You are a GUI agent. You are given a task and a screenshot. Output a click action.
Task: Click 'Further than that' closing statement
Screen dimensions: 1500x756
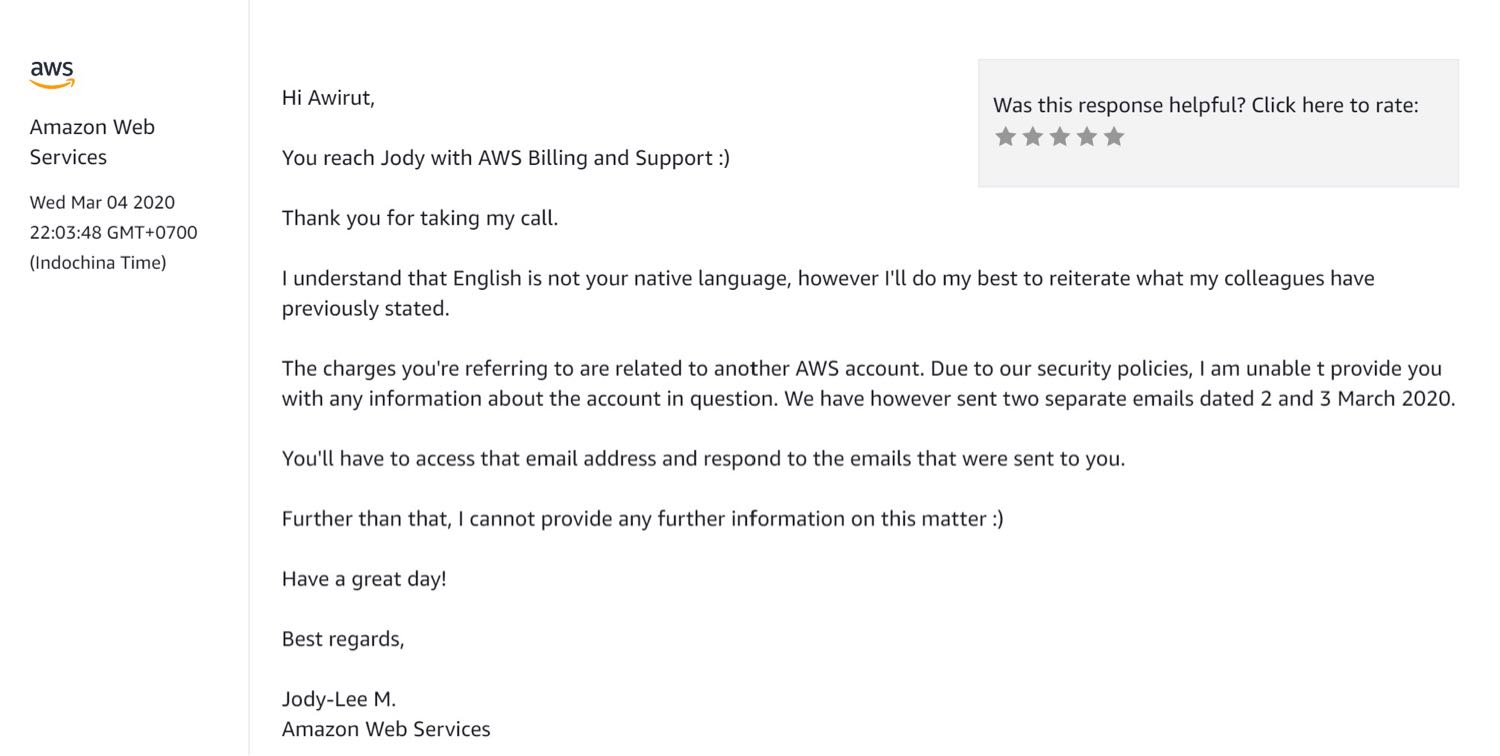pyautogui.click(x=642, y=519)
